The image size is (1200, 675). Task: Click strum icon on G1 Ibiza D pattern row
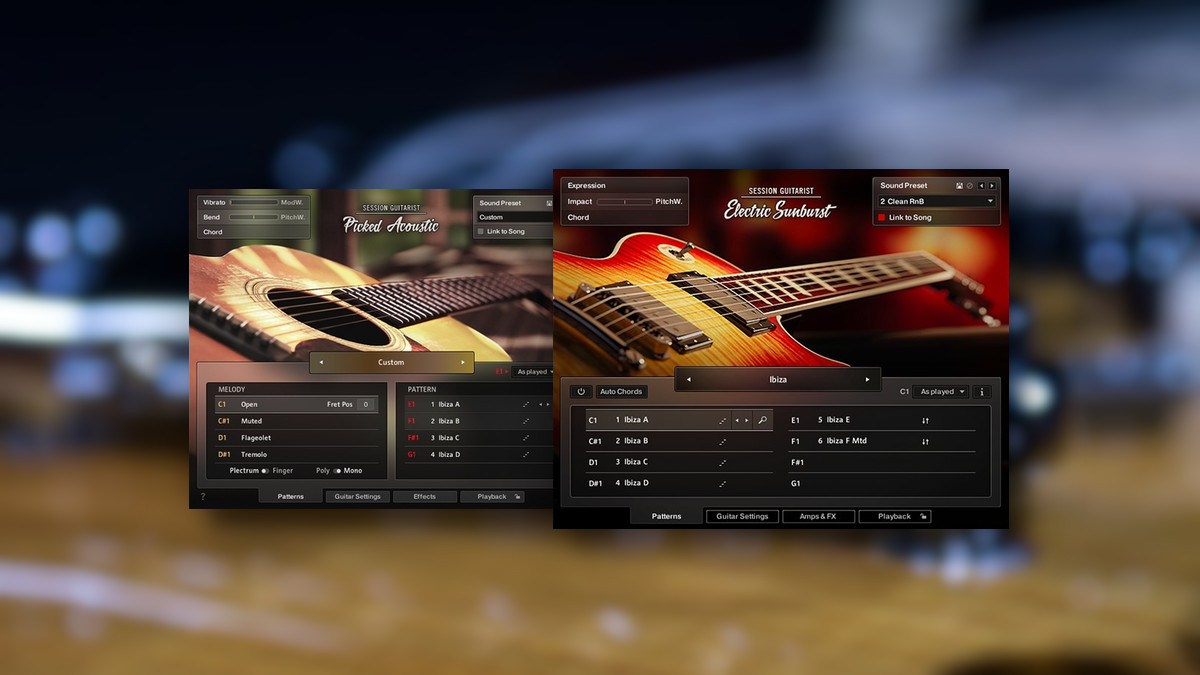click(x=526, y=454)
